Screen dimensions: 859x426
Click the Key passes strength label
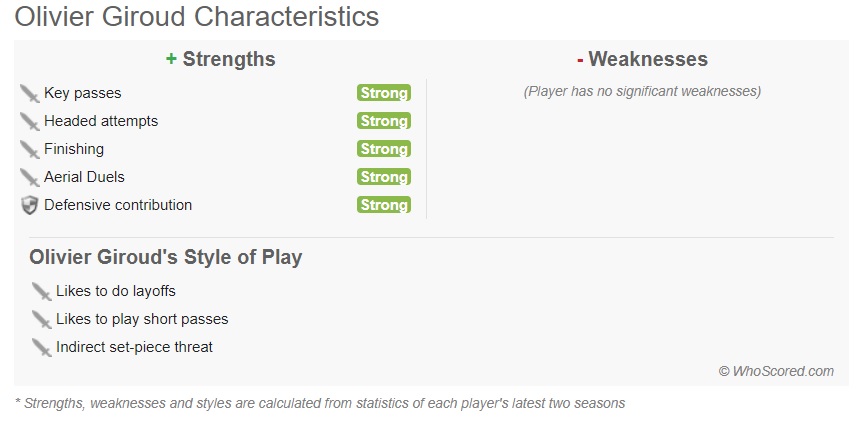click(x=83, y=93)
